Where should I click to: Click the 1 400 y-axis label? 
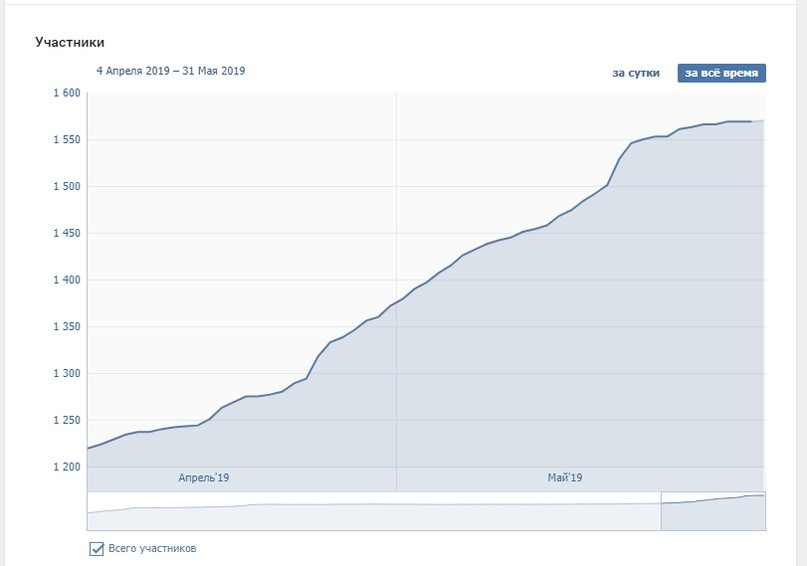pos(66,280)
